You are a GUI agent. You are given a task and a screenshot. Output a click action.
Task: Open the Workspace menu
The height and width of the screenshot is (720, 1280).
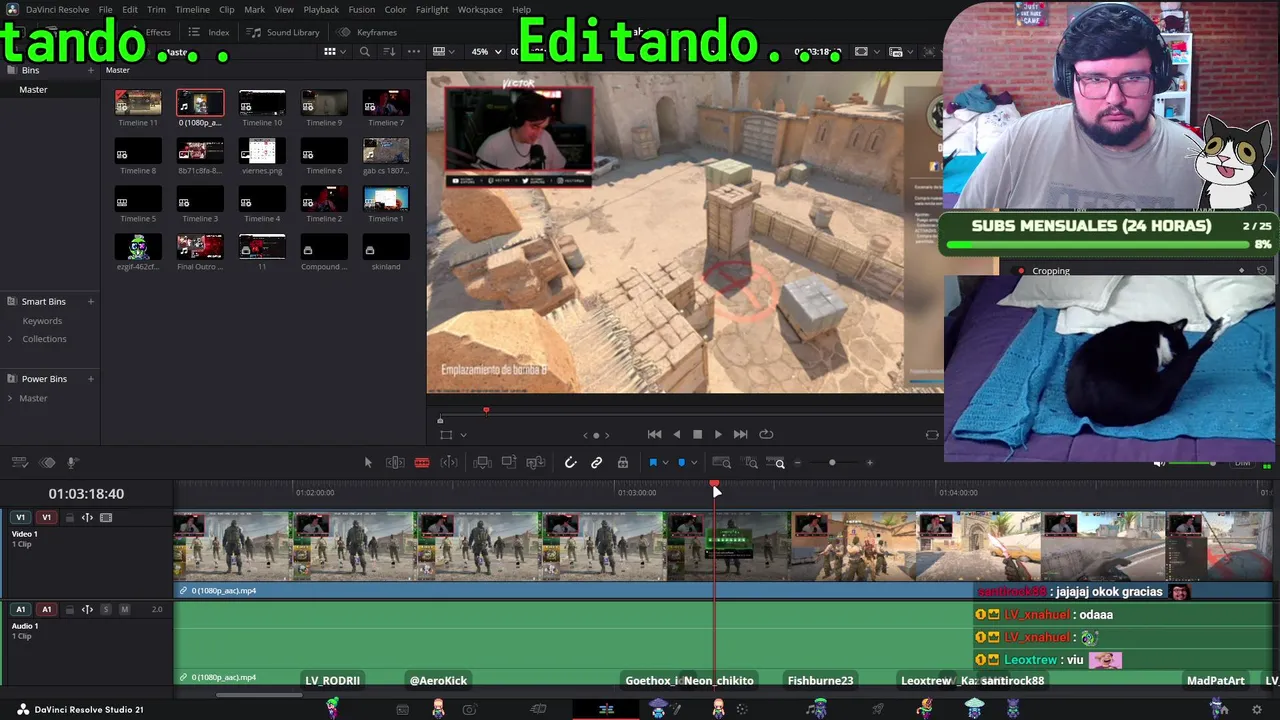480,9
